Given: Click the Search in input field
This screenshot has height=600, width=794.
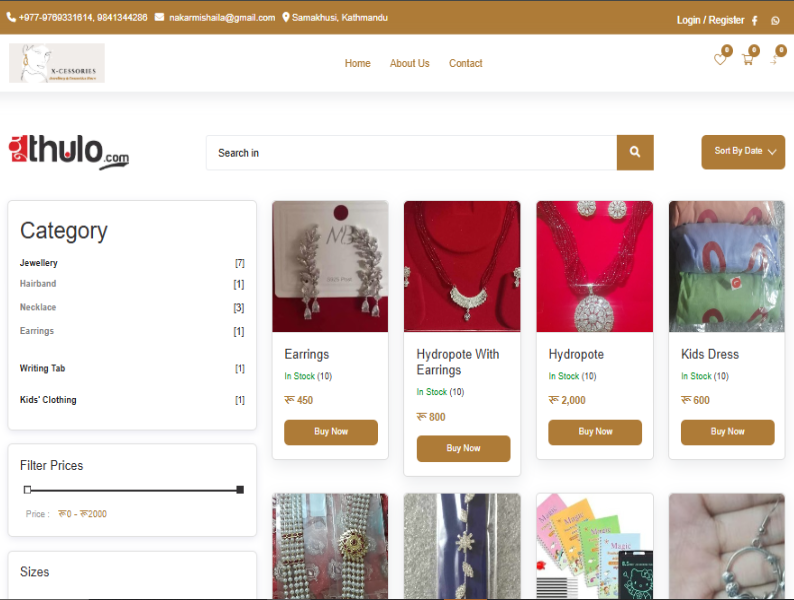Looking at the screenshot, I should 411,153.
